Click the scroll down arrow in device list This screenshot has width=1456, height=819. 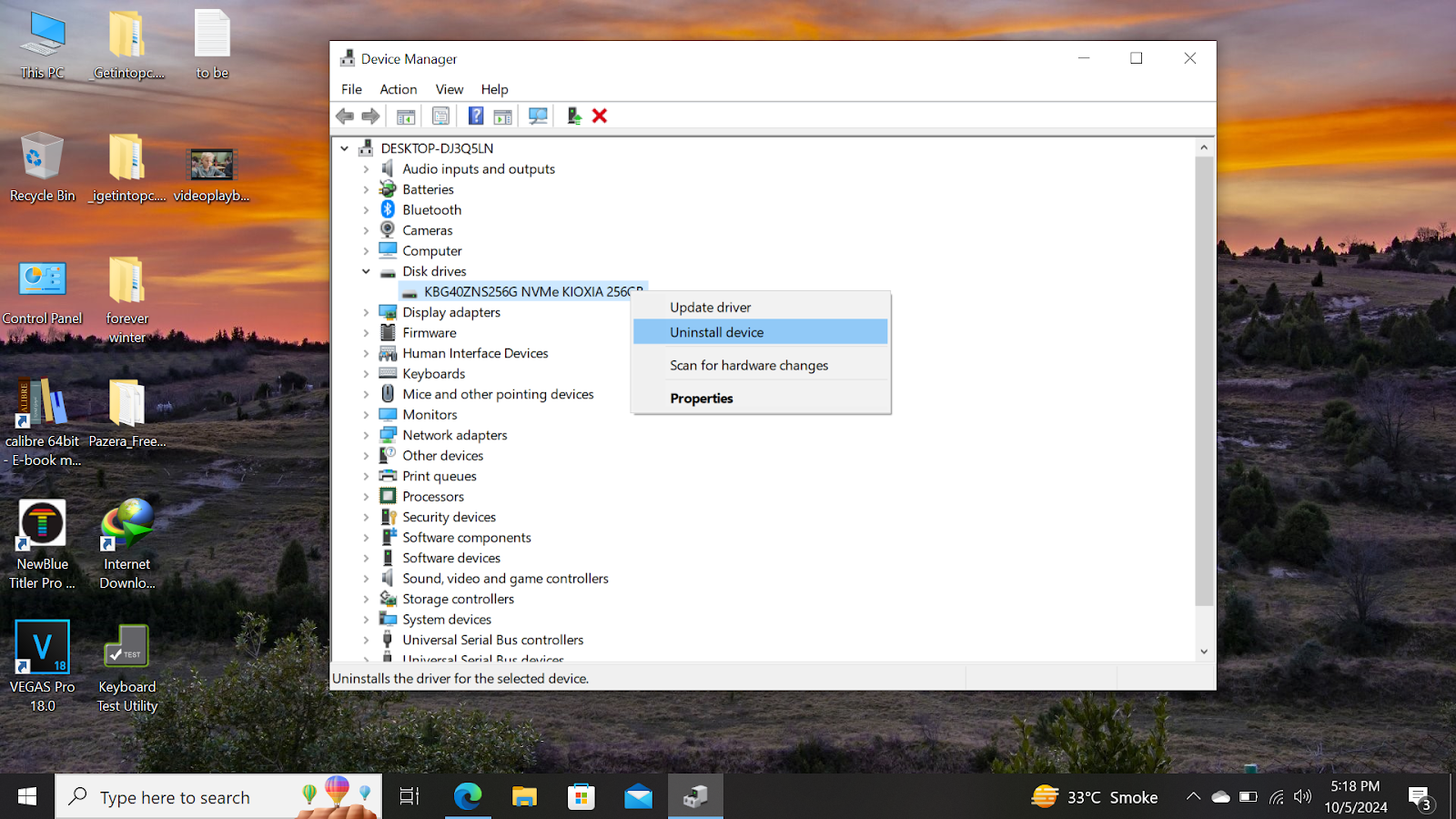tap(1204, 652)
